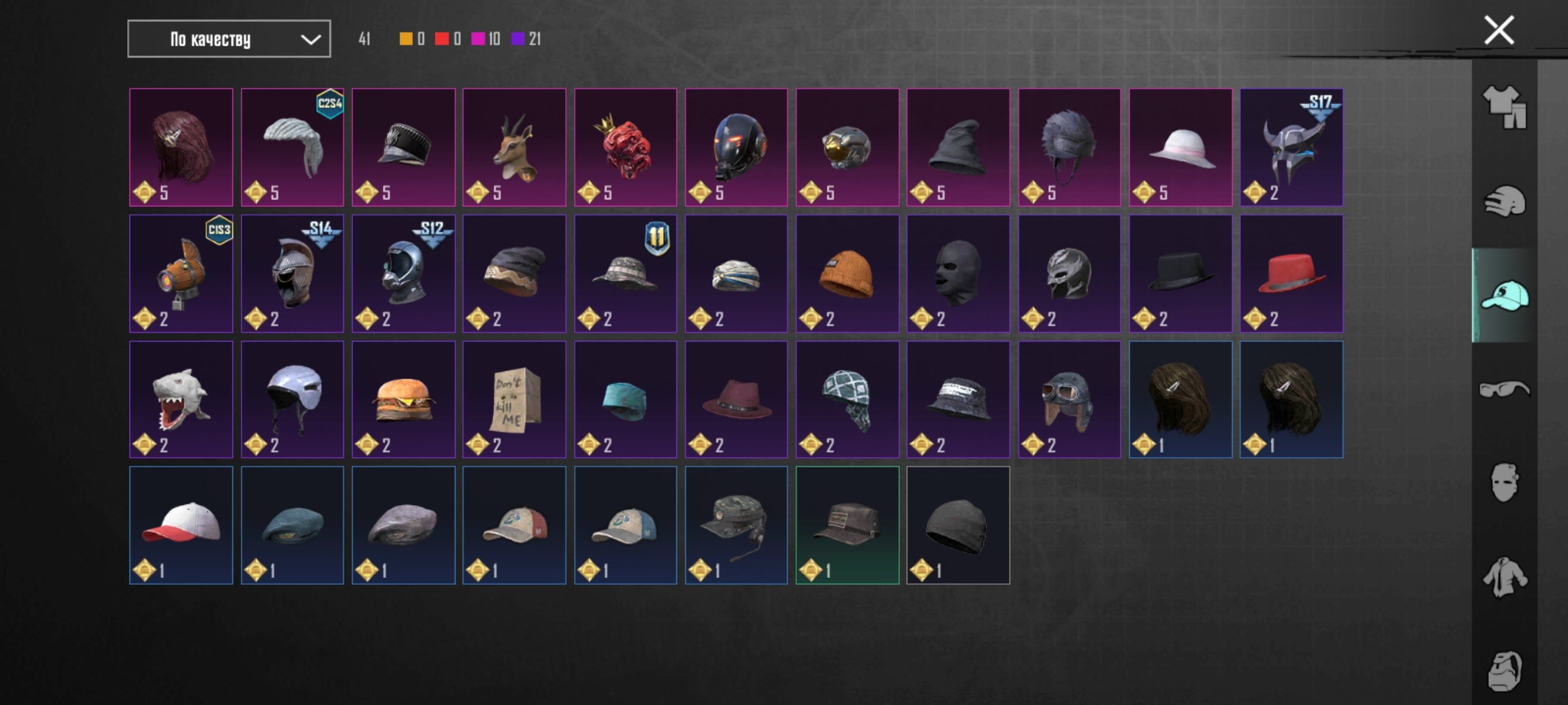Select the helmet category icon
Viewport: 1568px width, 705px height.
[x=1505, y=201]
